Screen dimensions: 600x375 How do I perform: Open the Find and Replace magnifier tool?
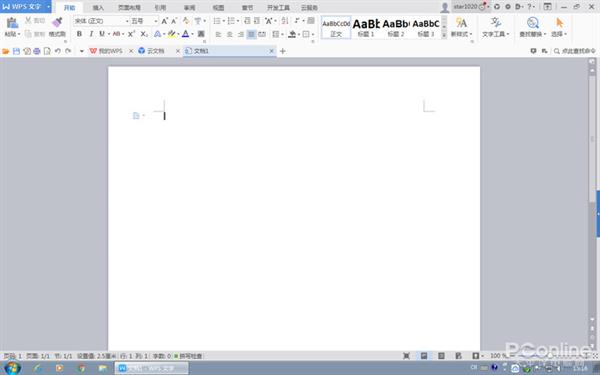pos(532,23)
